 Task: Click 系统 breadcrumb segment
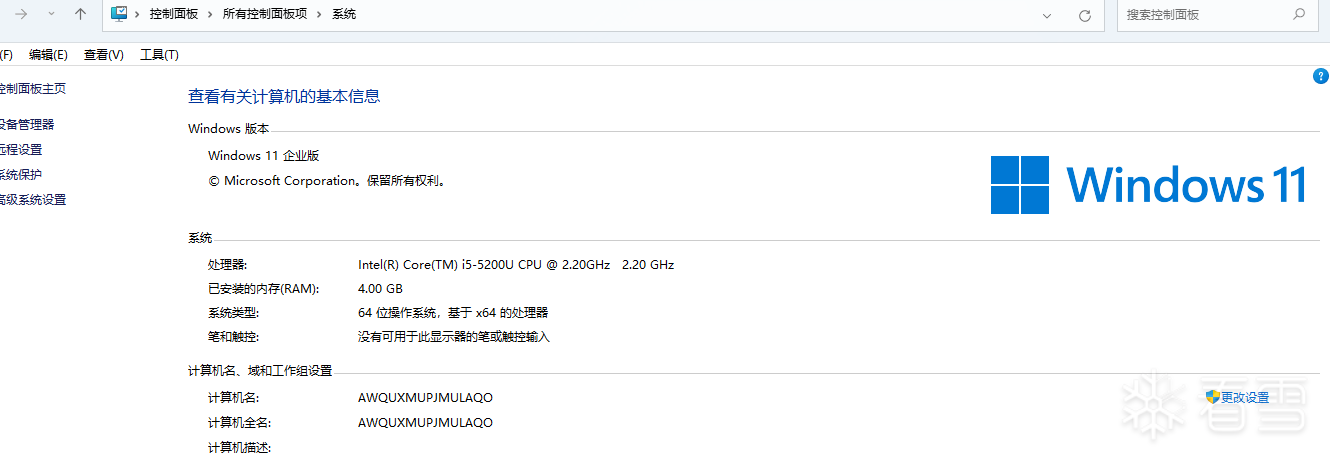coord(343,15)
